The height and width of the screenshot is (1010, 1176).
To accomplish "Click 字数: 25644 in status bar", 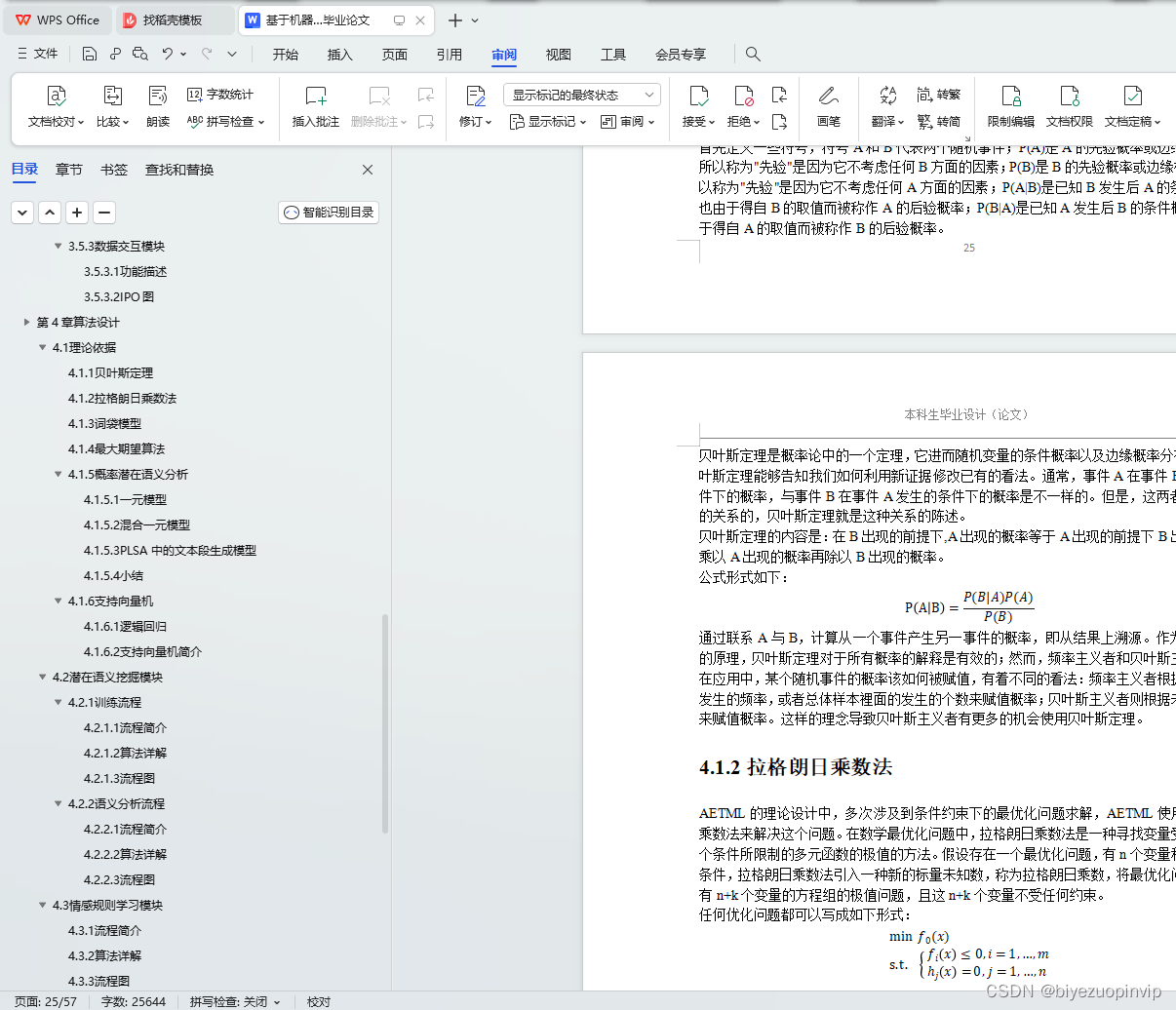I will (x=133, y=1001).
